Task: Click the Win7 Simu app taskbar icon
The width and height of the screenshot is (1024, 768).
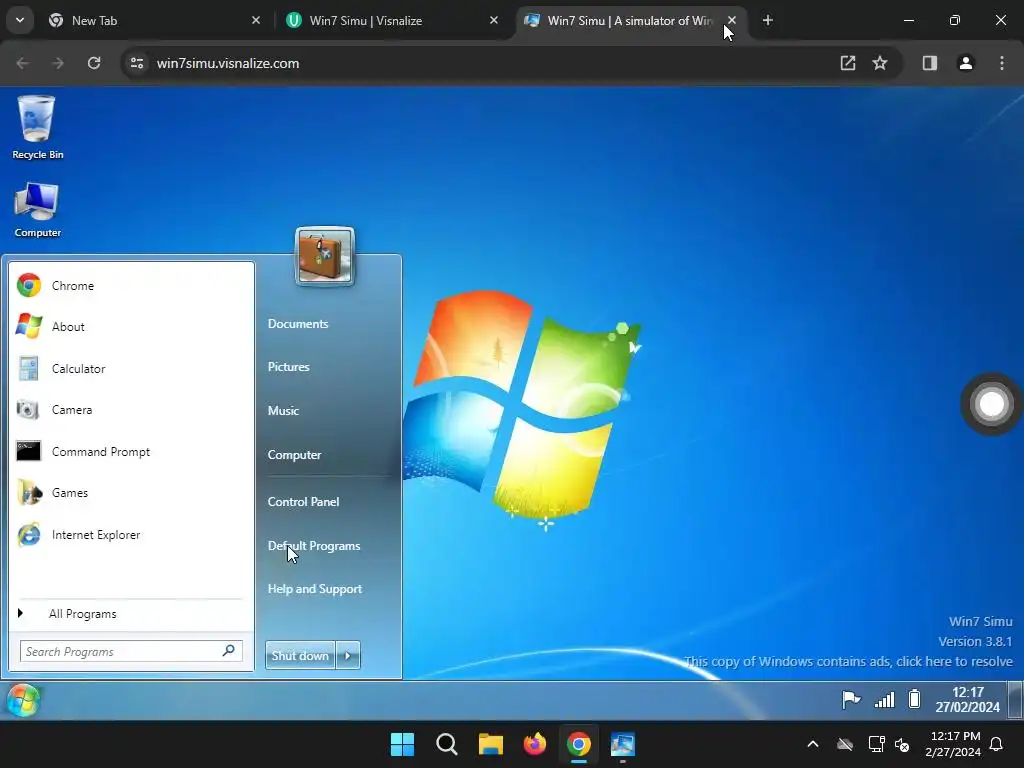Action: (622, 744)
